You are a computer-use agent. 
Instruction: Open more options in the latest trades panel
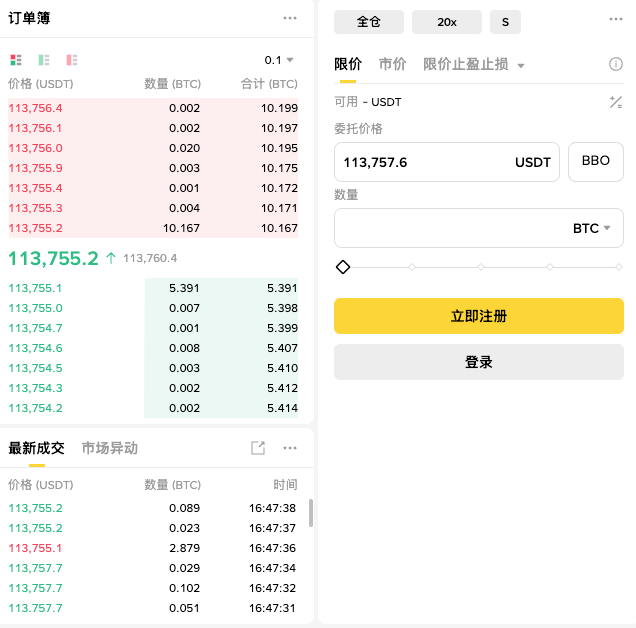290,448
